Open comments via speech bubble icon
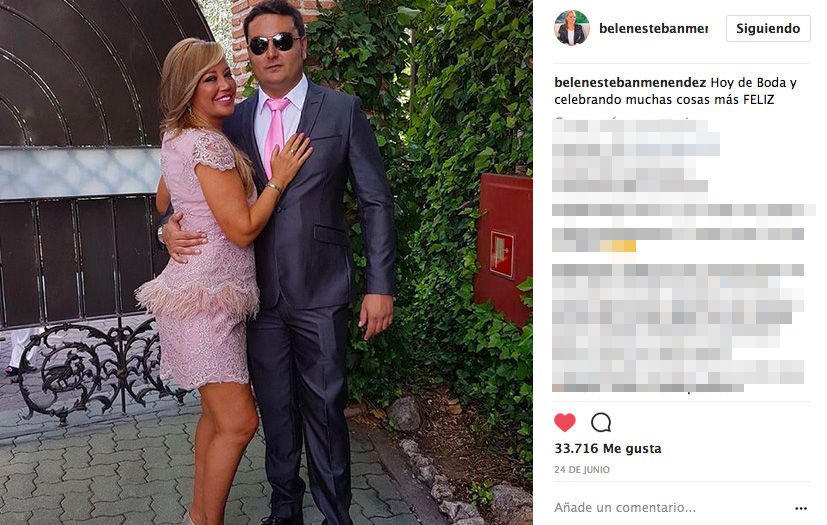 601,422
